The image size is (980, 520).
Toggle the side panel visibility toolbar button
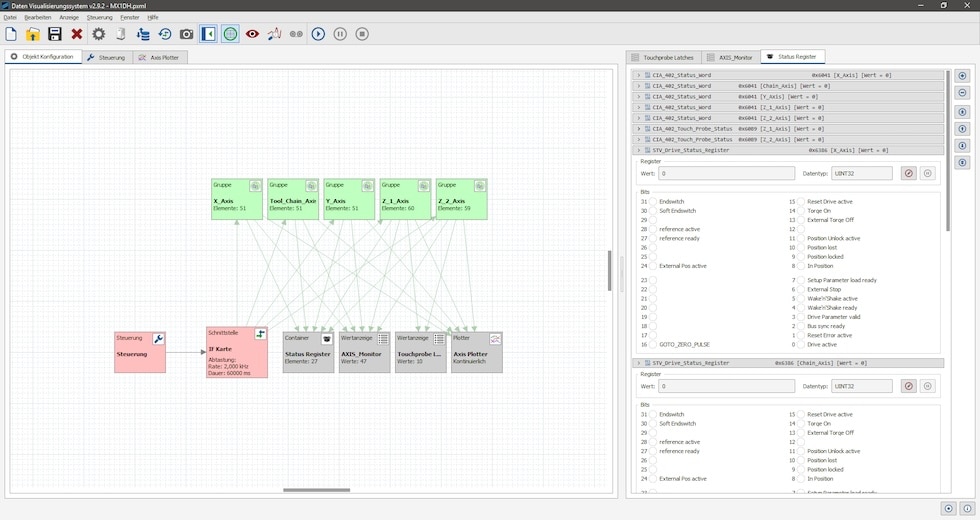208,34
